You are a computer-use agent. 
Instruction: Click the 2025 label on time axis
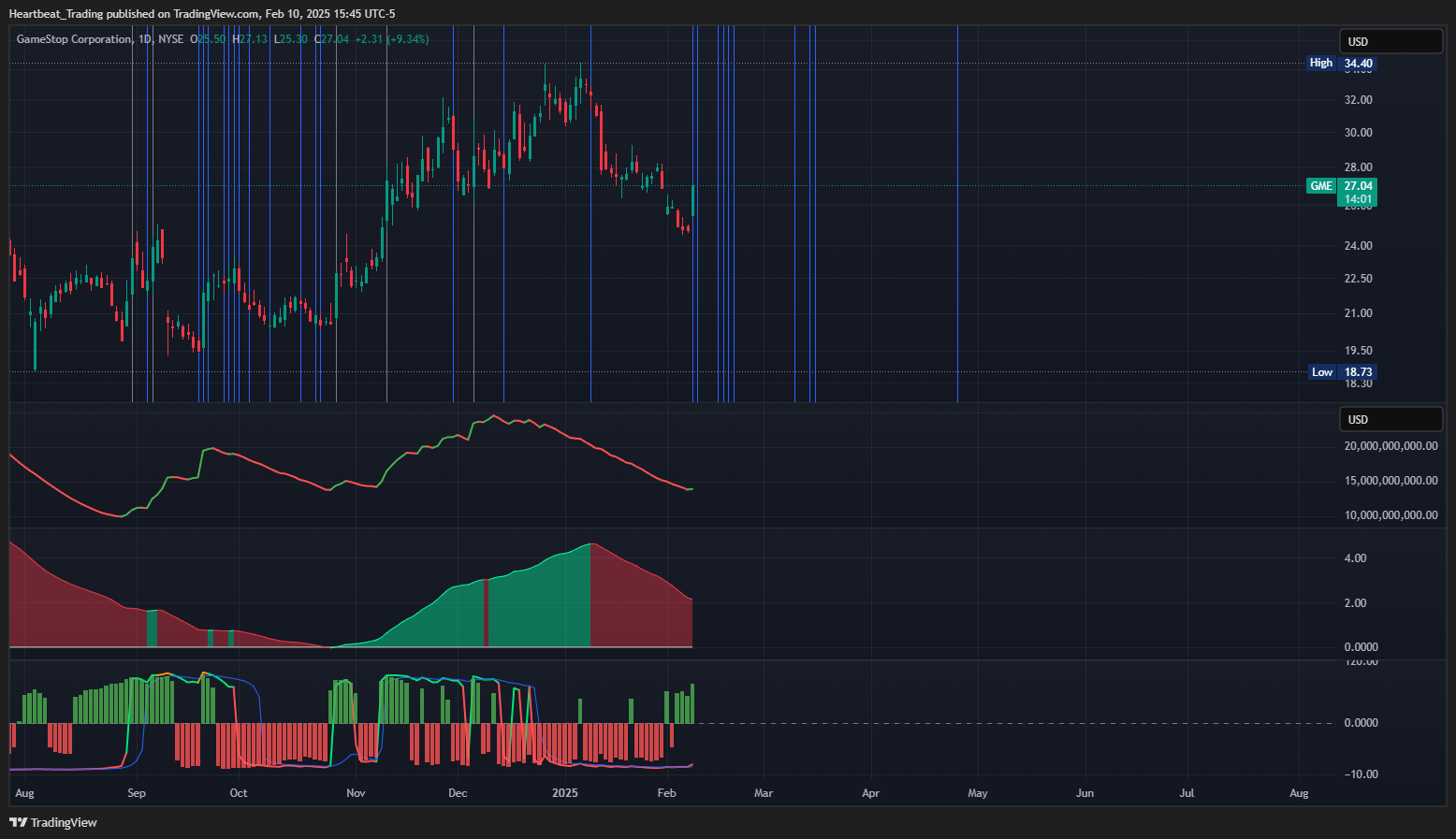pyautogui.click(x=565, y=793)
